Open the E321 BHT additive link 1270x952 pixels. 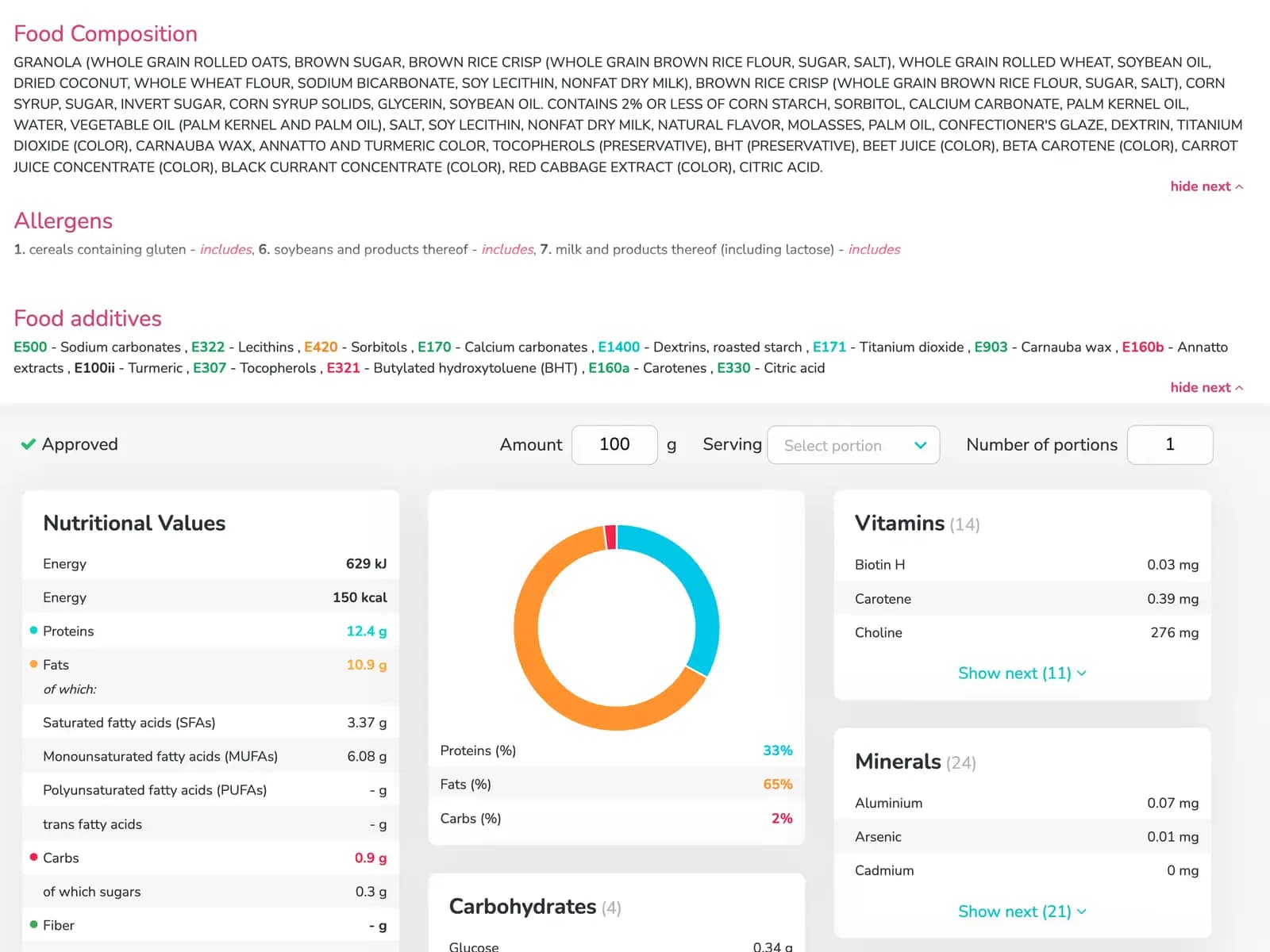pos(343,368)
